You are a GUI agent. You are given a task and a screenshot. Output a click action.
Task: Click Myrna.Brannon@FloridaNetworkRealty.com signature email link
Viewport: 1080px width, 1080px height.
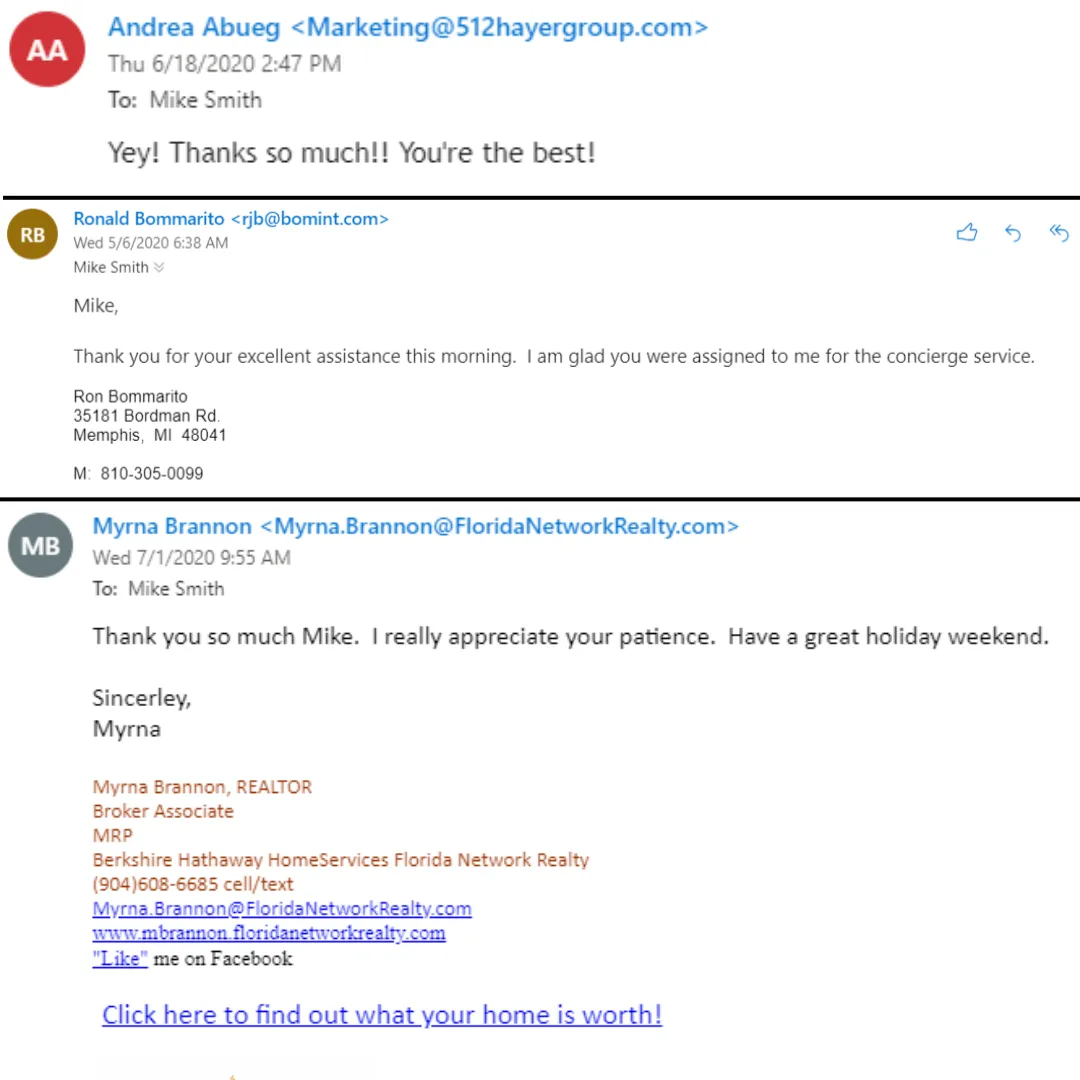282,908
